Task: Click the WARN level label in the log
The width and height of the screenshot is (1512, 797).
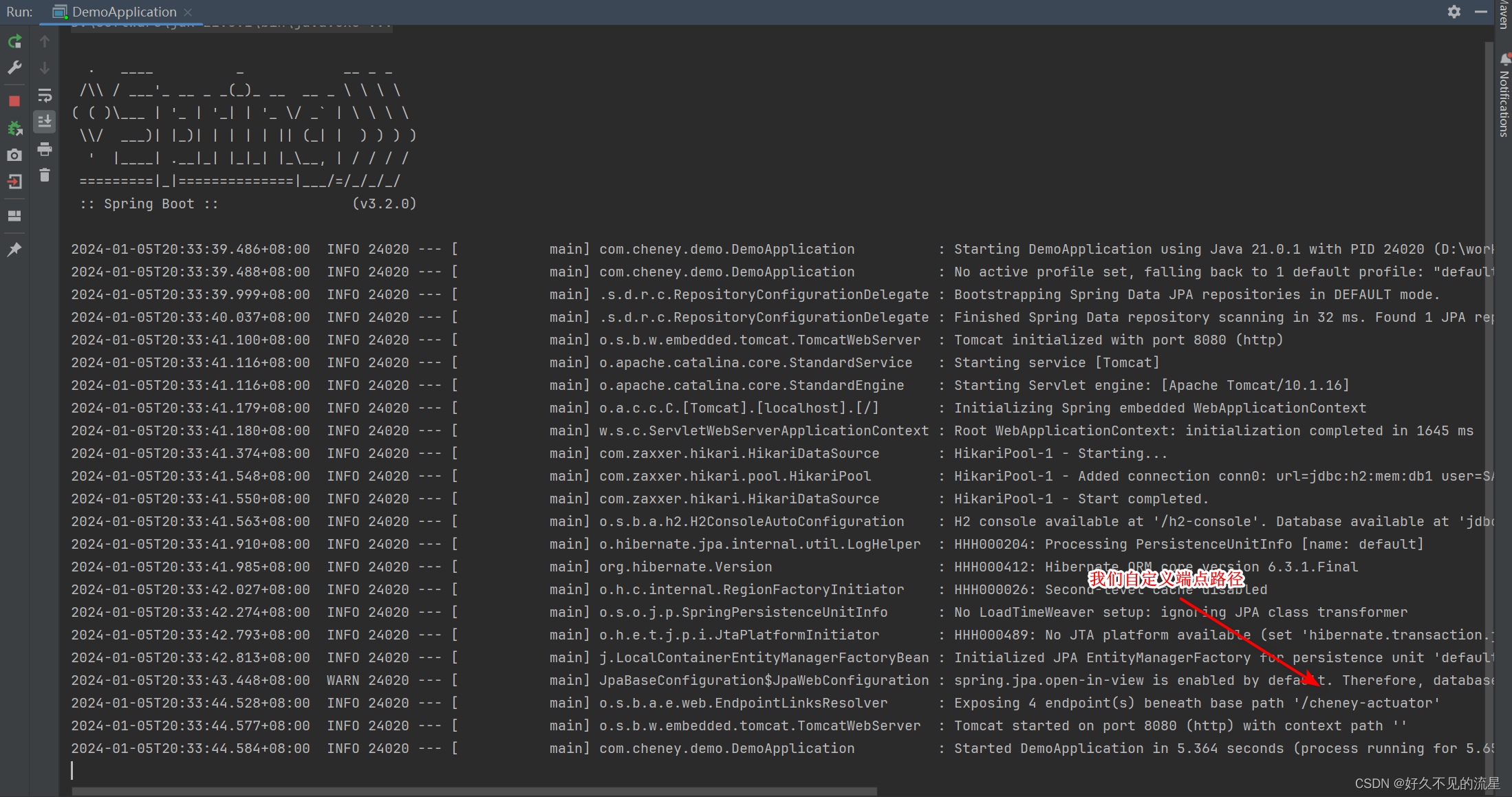Action: pos(343,680)
